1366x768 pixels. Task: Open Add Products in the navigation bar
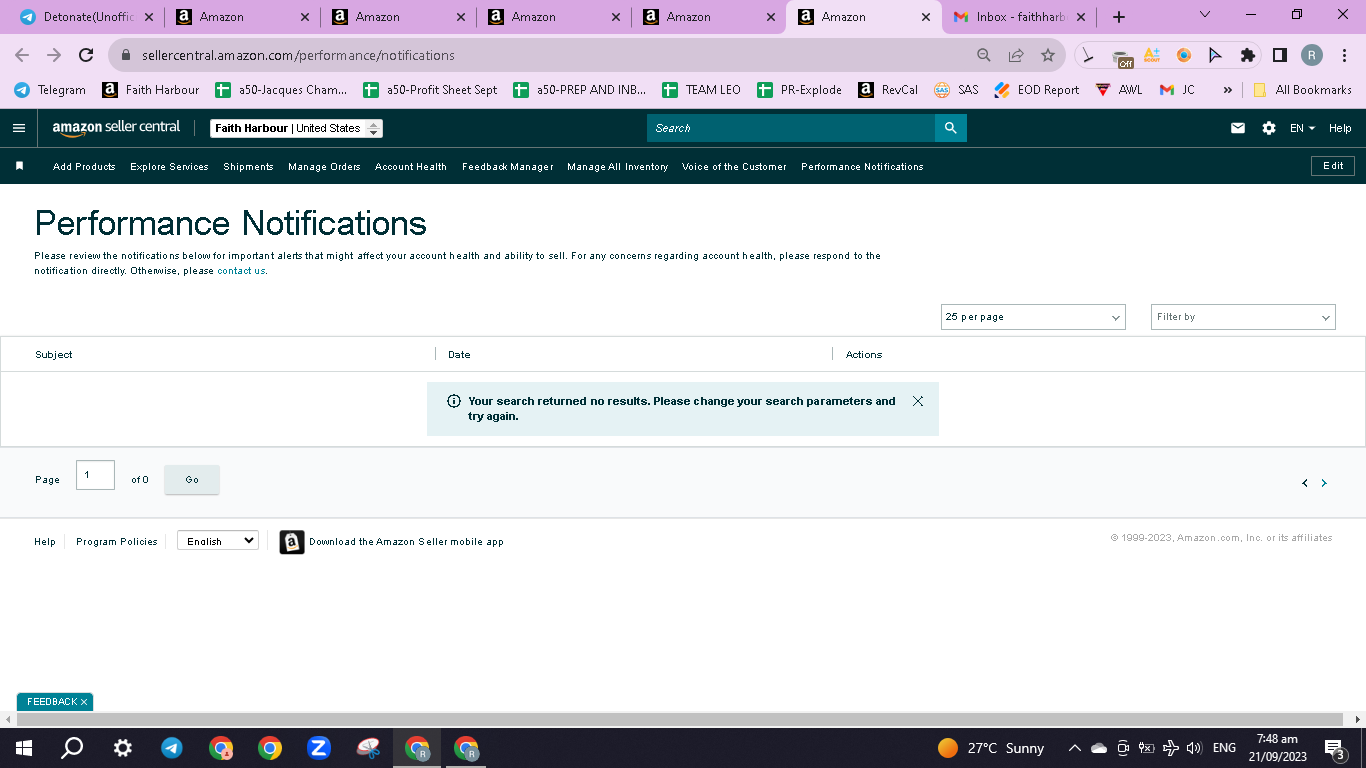click(x=84, y=167)
